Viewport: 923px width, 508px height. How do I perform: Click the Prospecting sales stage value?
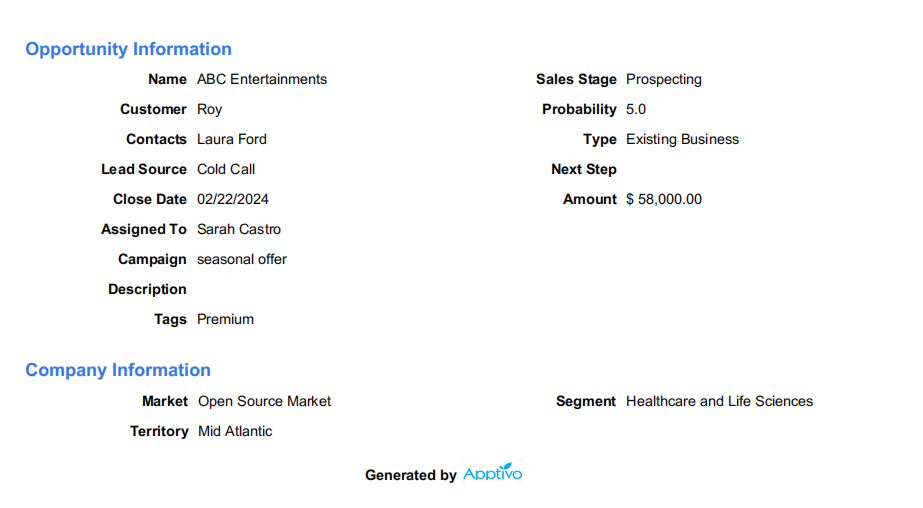pos(664,79)
